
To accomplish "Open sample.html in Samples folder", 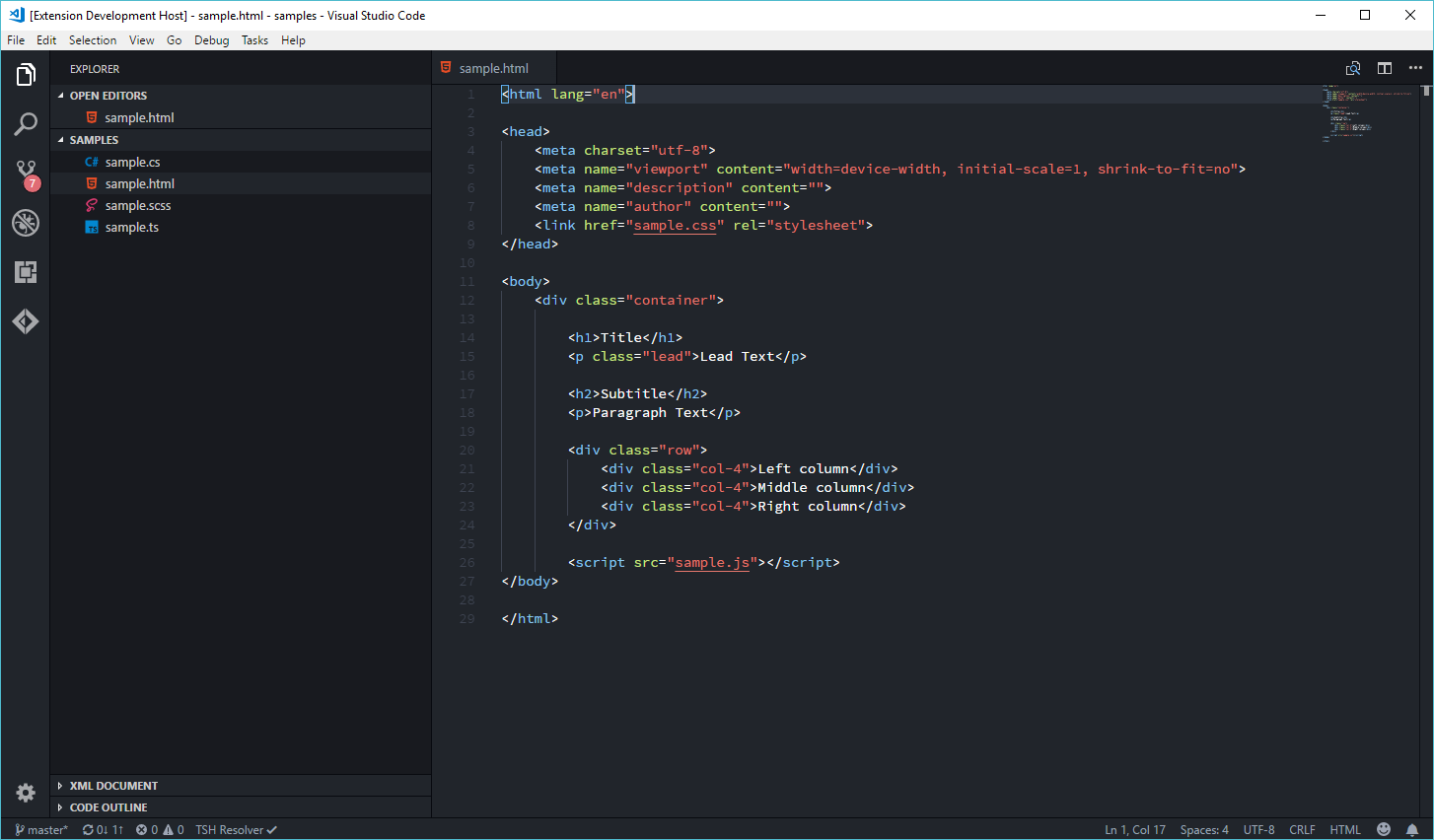I will pyautogui.click(x=241, y=183).
